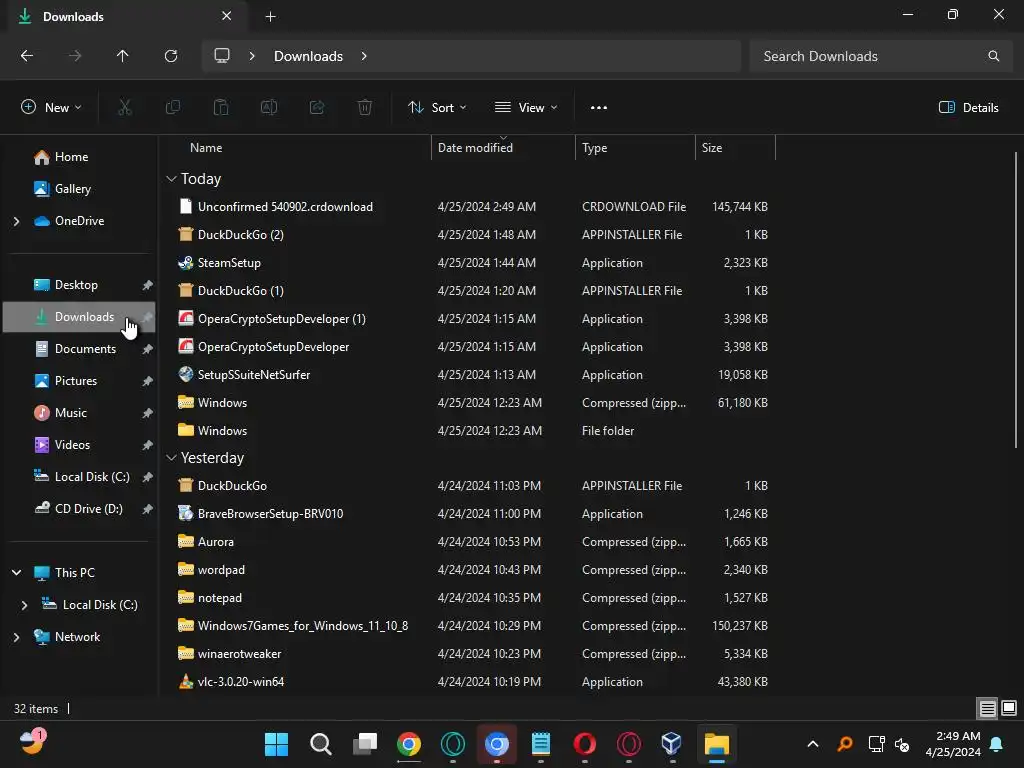Screen dimensions: 1024x768
Task: Open Windows Start menu
Action: click(276, 744)
